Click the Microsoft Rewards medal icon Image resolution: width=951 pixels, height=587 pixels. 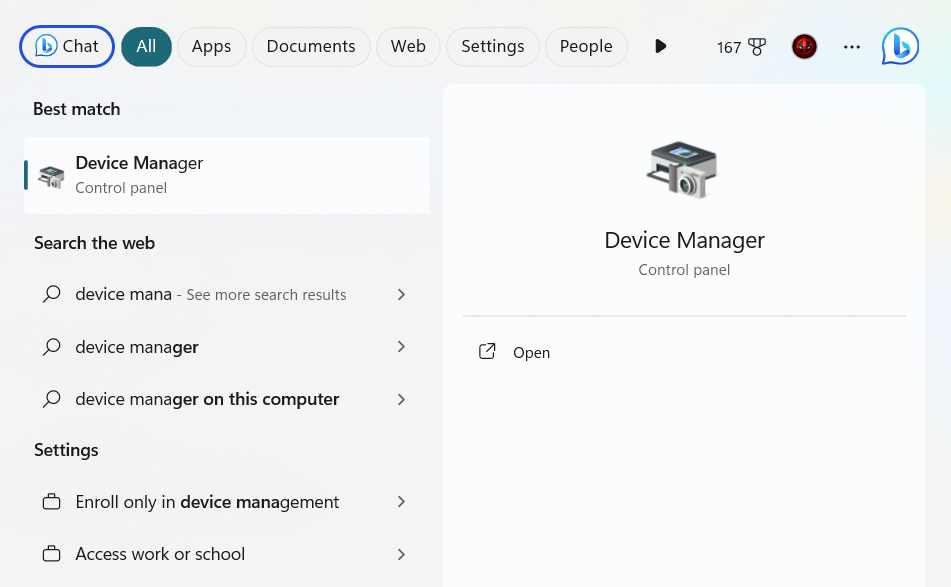coord(757,46)
